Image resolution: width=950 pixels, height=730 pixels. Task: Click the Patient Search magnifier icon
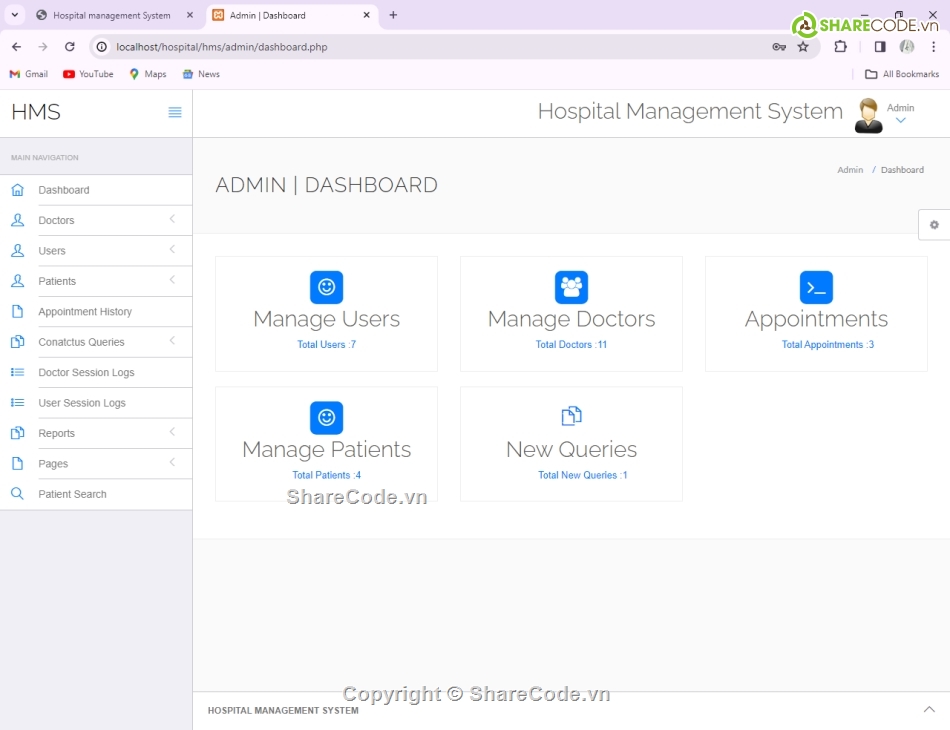tap(17, 494)
